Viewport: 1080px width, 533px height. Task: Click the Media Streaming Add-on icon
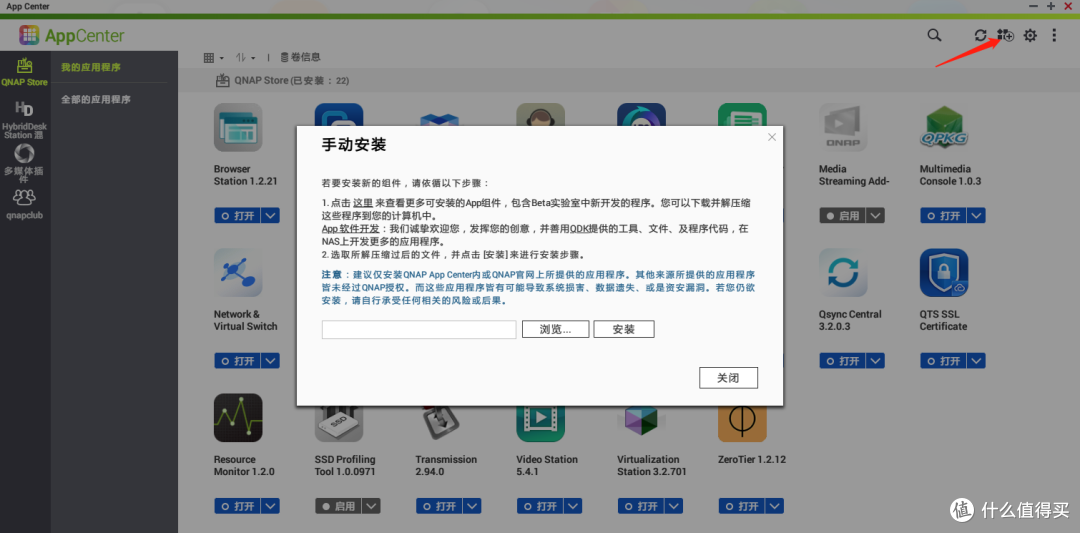click(x=843, y=127)
